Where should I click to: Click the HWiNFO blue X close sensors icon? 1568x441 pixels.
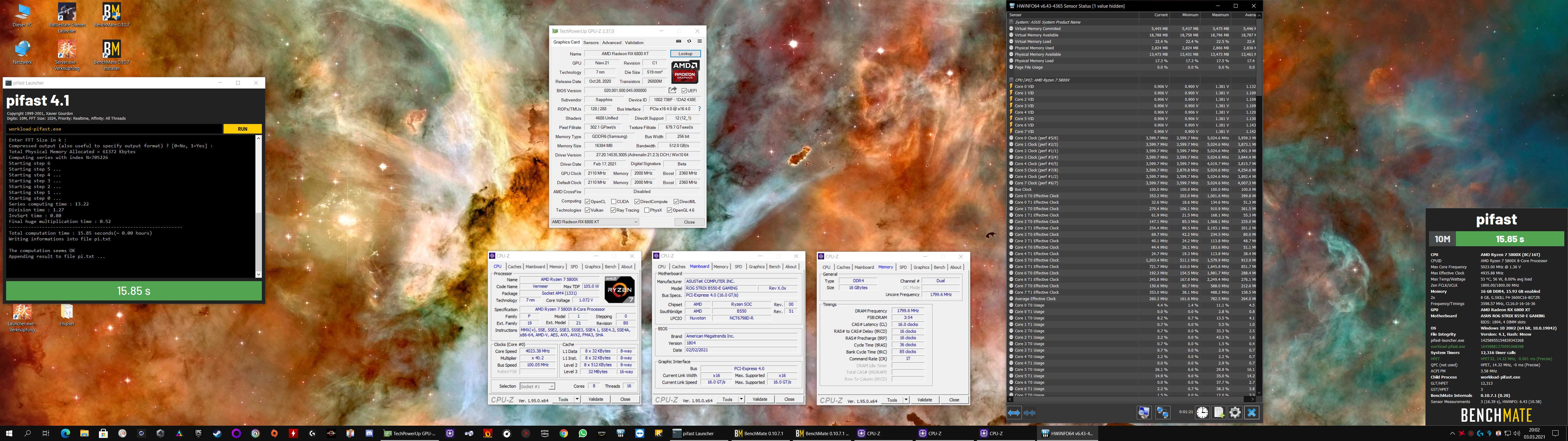click(1251, 413)
